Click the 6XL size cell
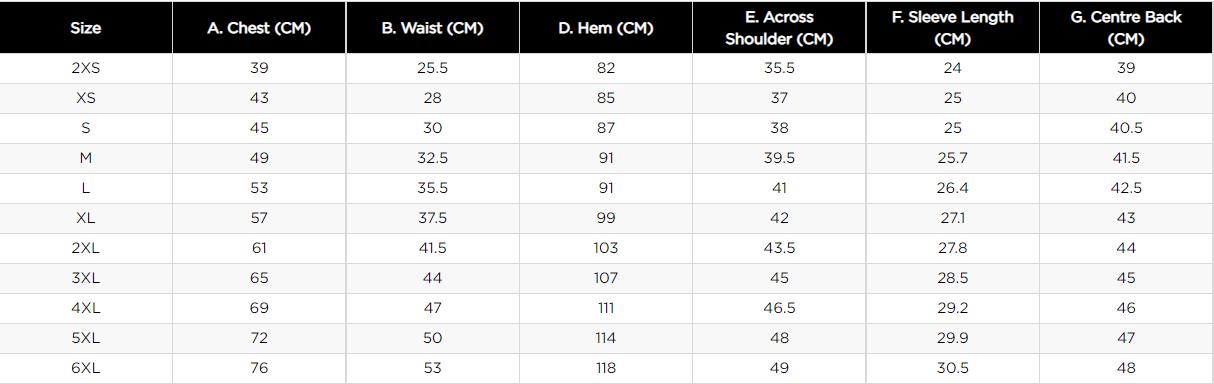1214x384 pixels. tap(86, 368)
